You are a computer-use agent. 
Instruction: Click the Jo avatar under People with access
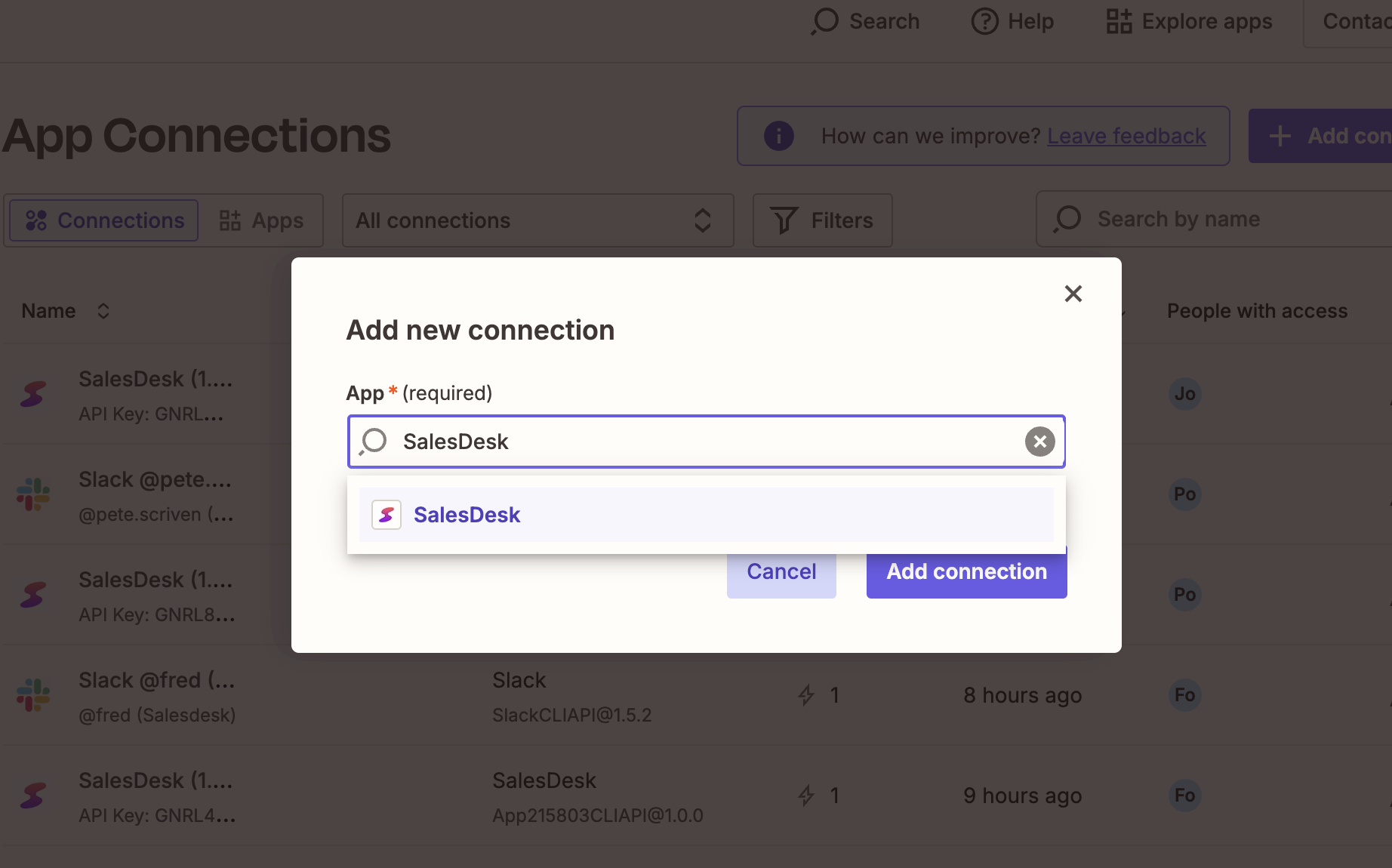coord(1184,393)
